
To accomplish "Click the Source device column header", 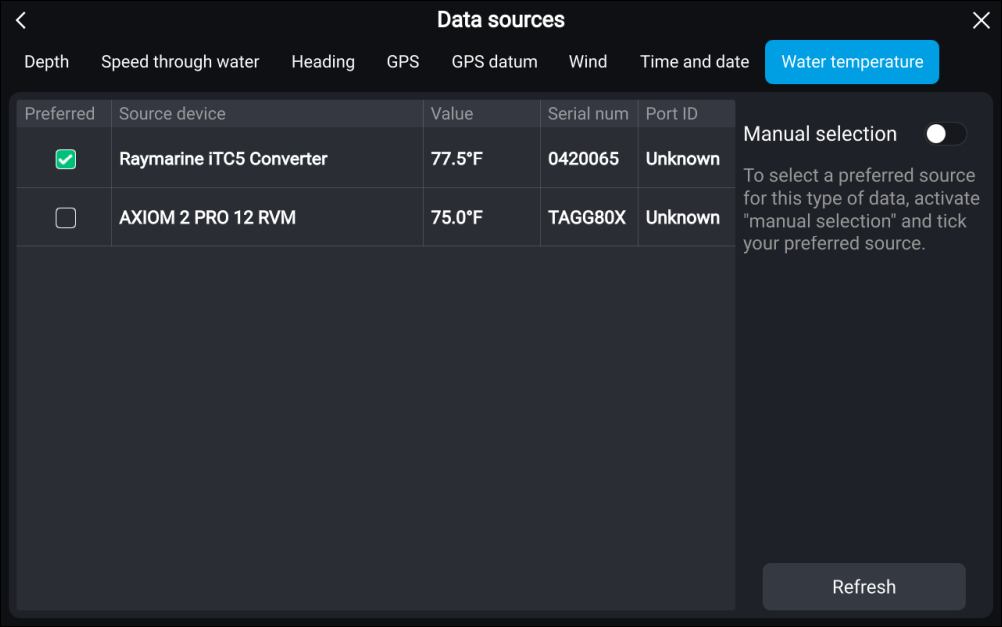I will [x=172, y=114].
